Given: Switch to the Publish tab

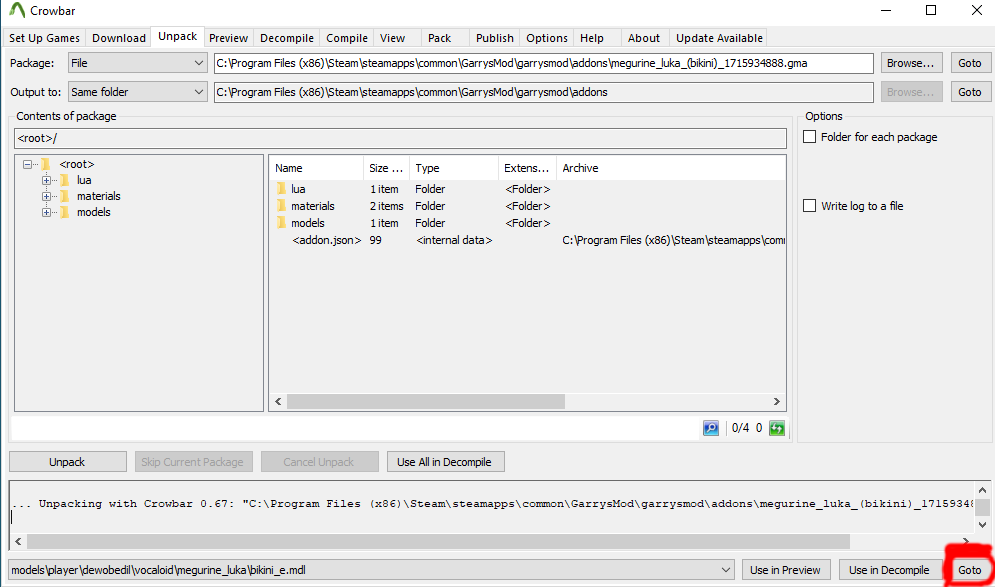Looking at the screenshot, I should tap(495, 38).
